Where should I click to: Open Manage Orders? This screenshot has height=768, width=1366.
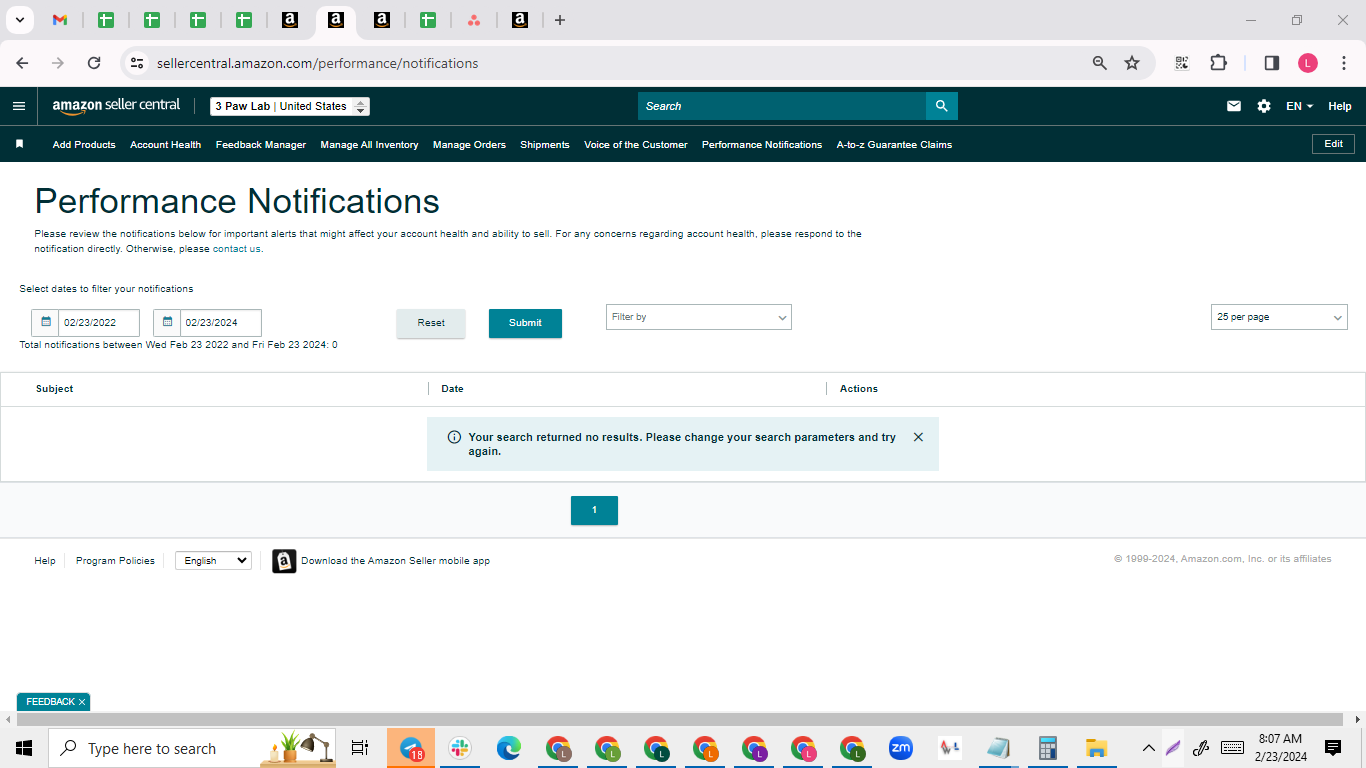pos(469,144)
